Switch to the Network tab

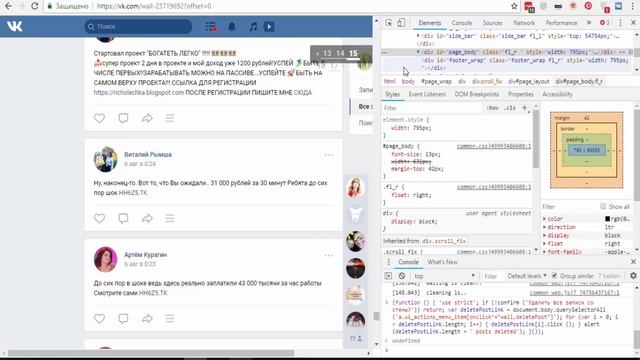pos(524,23)
